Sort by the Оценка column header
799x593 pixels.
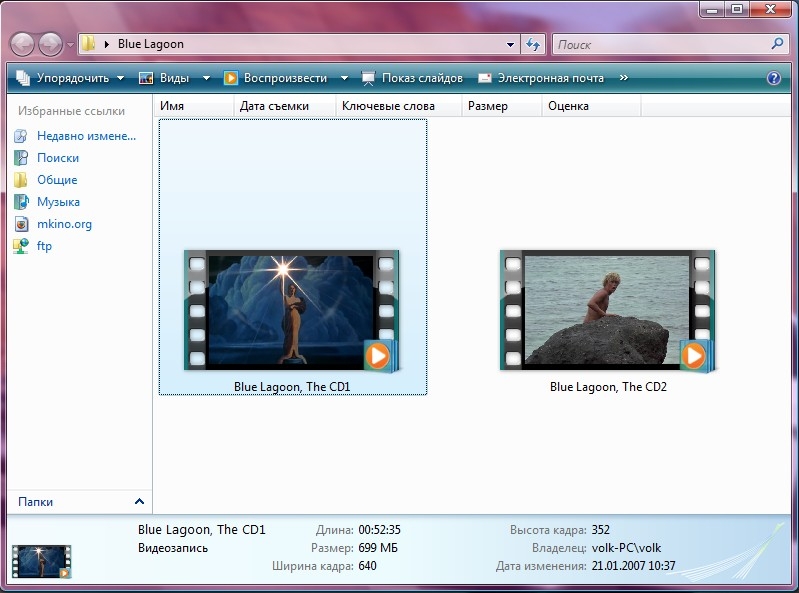[591, 106]
